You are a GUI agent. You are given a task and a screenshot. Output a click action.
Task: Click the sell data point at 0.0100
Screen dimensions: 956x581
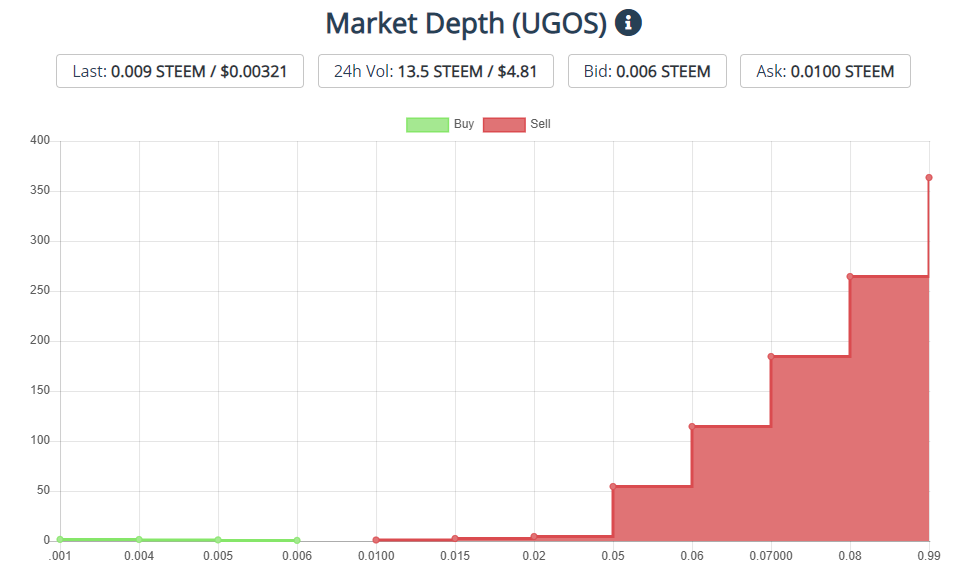(376, 540)
